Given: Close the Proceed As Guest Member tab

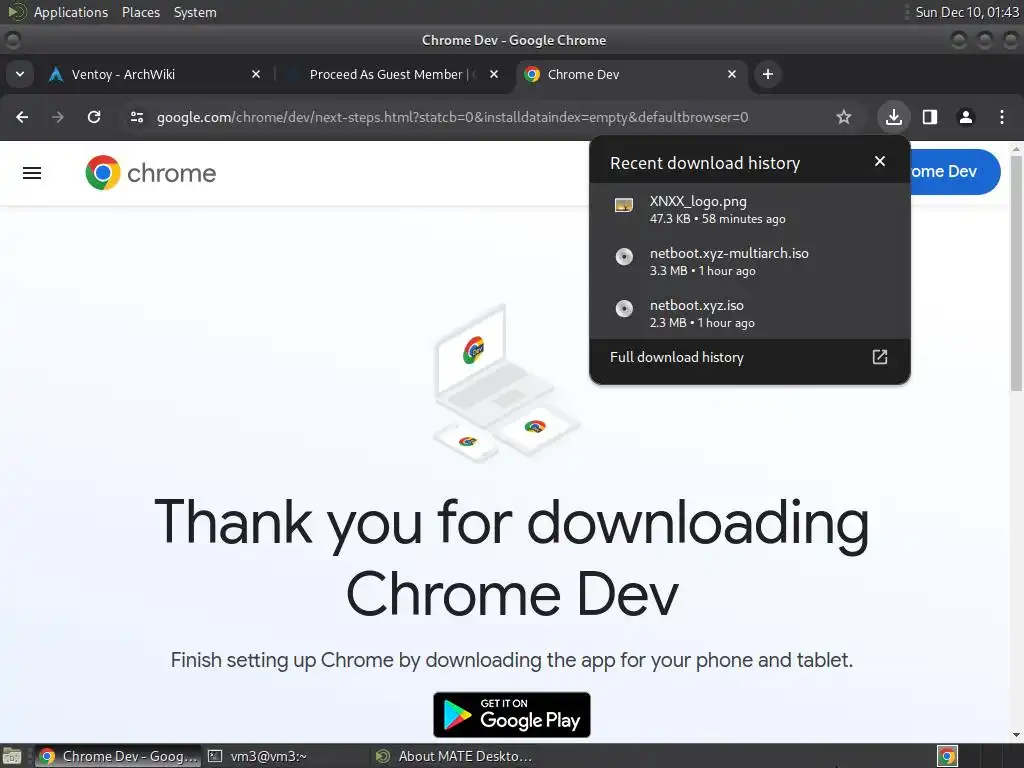Looking at the screenshot, I should [x=494, y=74].
